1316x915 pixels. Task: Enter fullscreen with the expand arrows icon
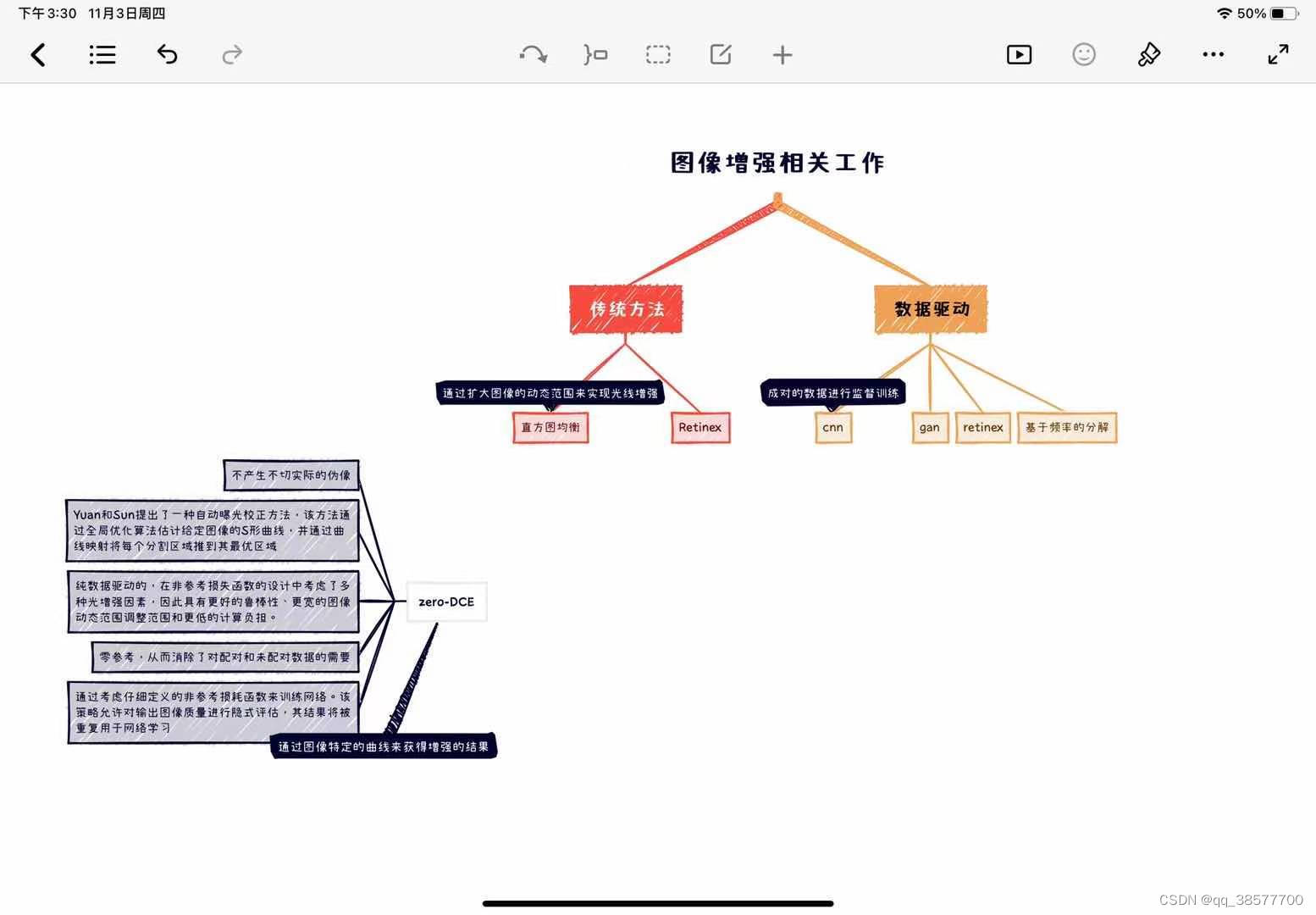(x=1278, y=55)
